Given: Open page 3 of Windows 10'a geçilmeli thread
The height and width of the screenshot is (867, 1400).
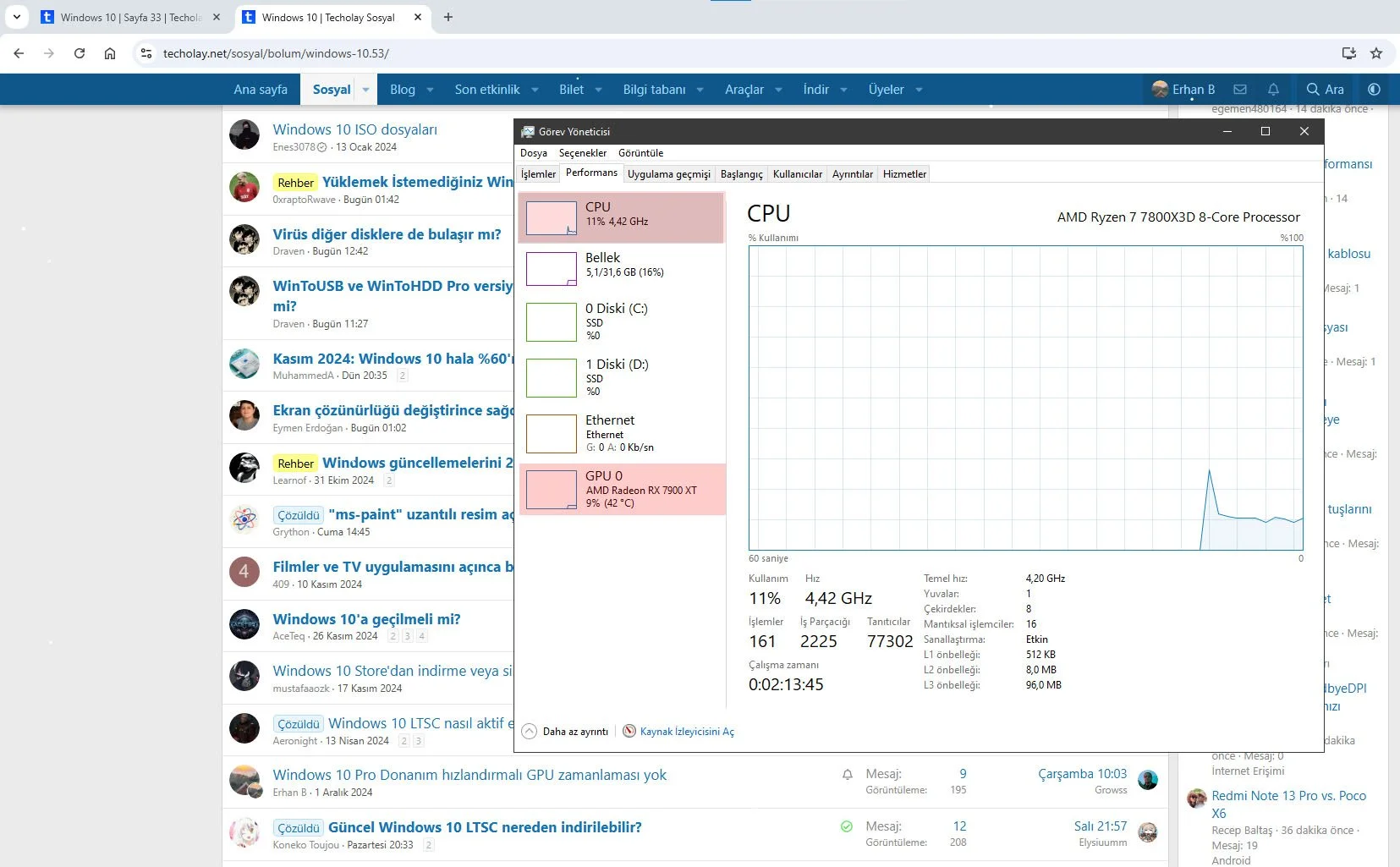Looking at the screenshot, I should [408, 636].
